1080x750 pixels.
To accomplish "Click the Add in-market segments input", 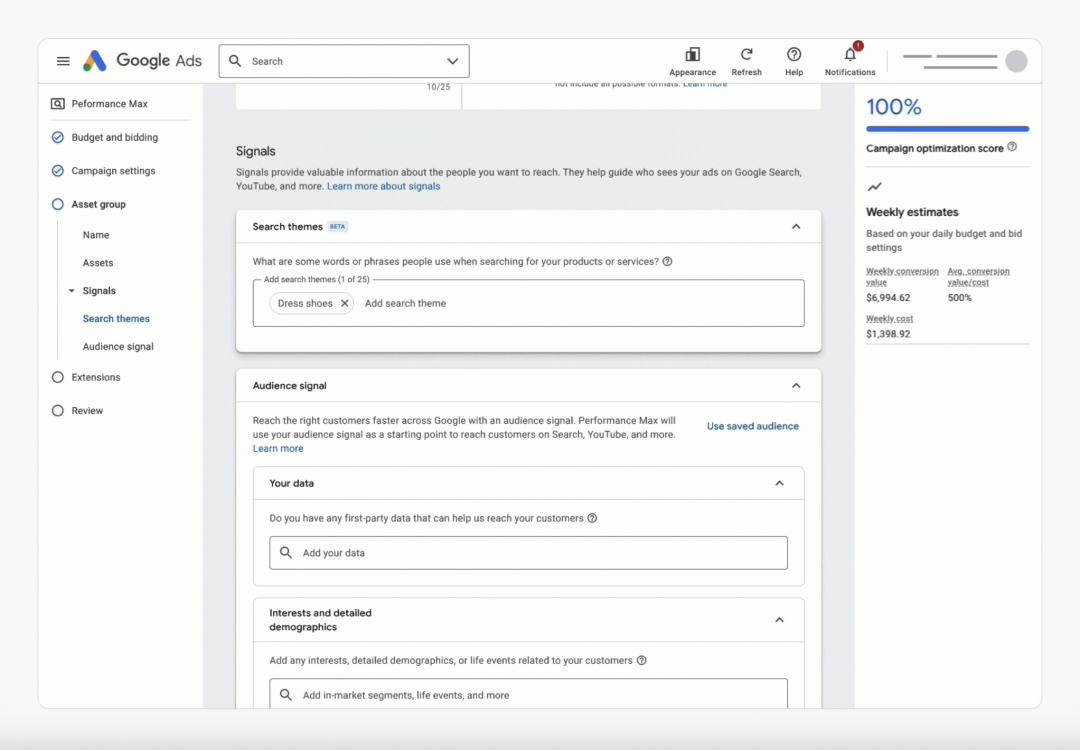I will [528, 694].
